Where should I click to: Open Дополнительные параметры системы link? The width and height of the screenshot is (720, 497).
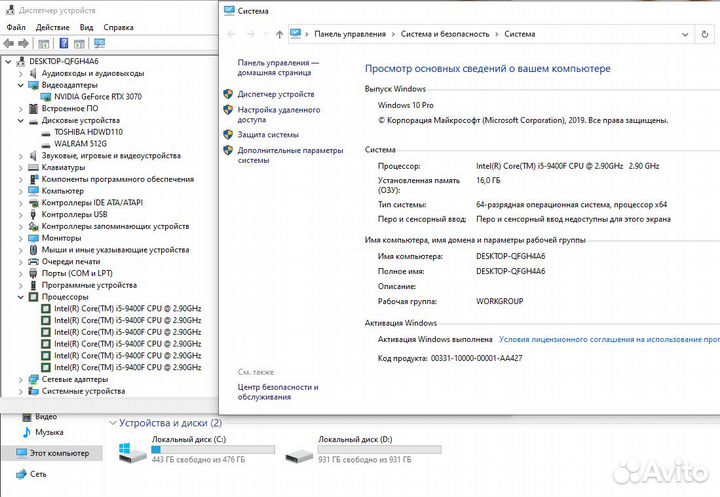(290, 155)
